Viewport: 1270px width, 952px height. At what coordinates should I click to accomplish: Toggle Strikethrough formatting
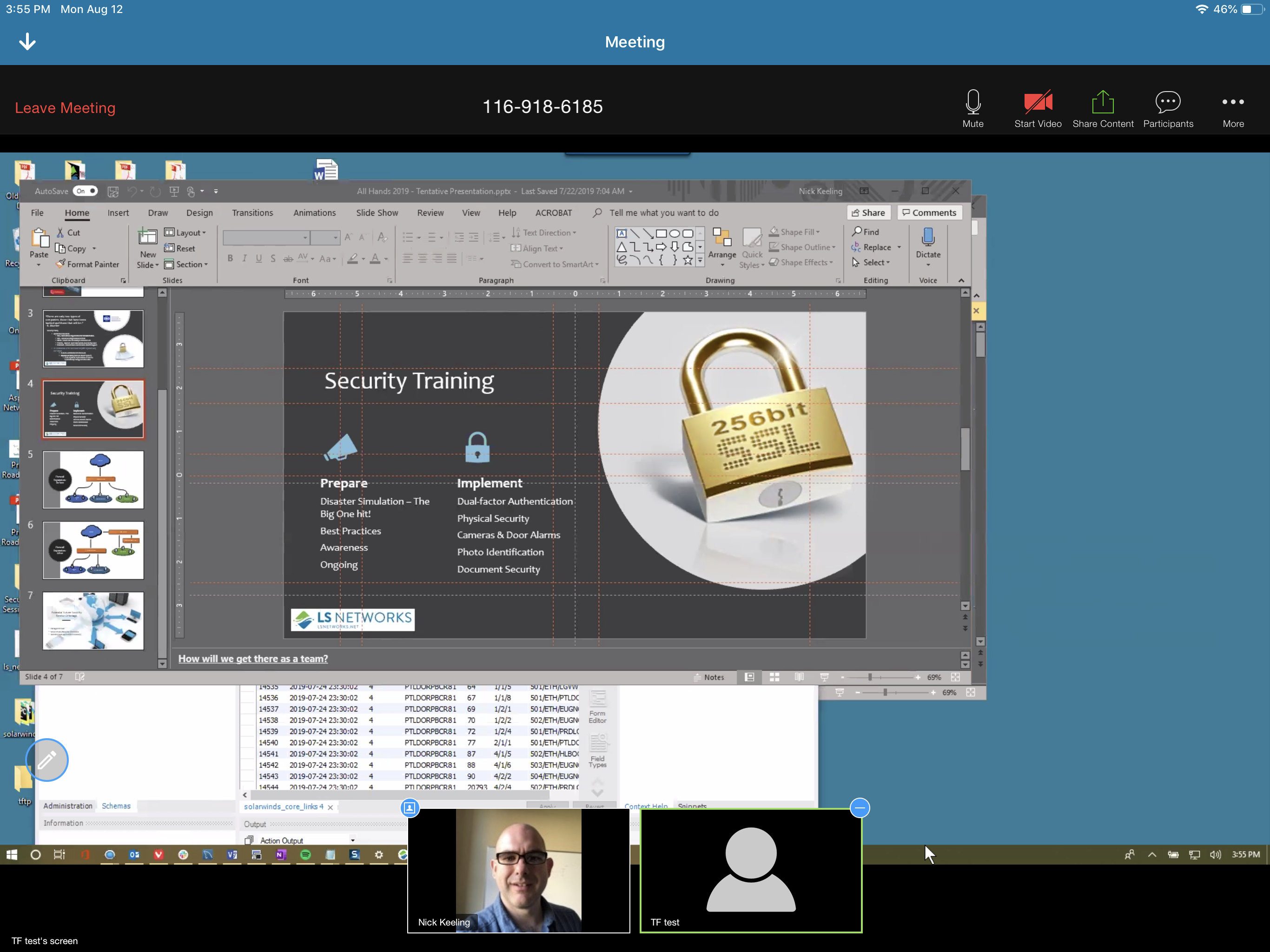pyautogui.click(x=288, y=258)
